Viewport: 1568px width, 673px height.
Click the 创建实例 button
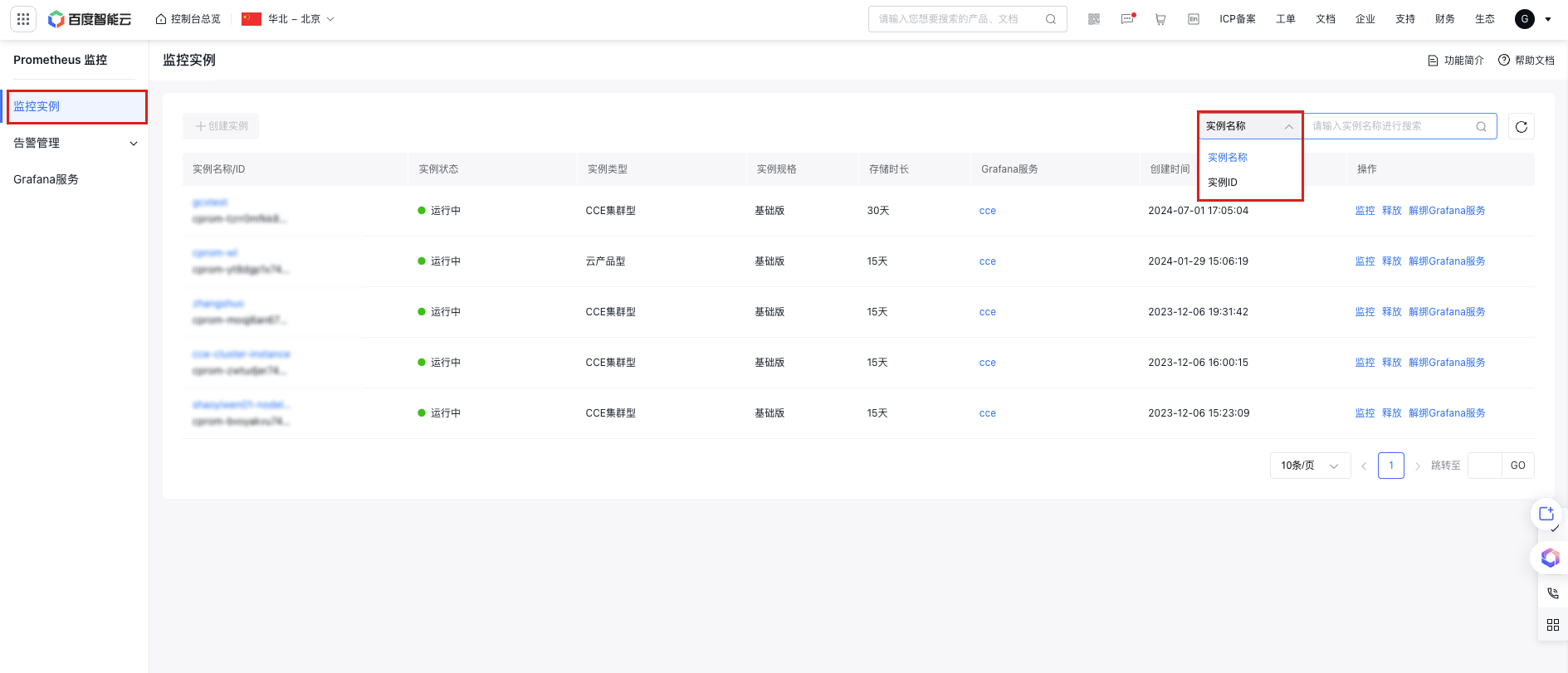pyautogui.click(x=221, y=126)
